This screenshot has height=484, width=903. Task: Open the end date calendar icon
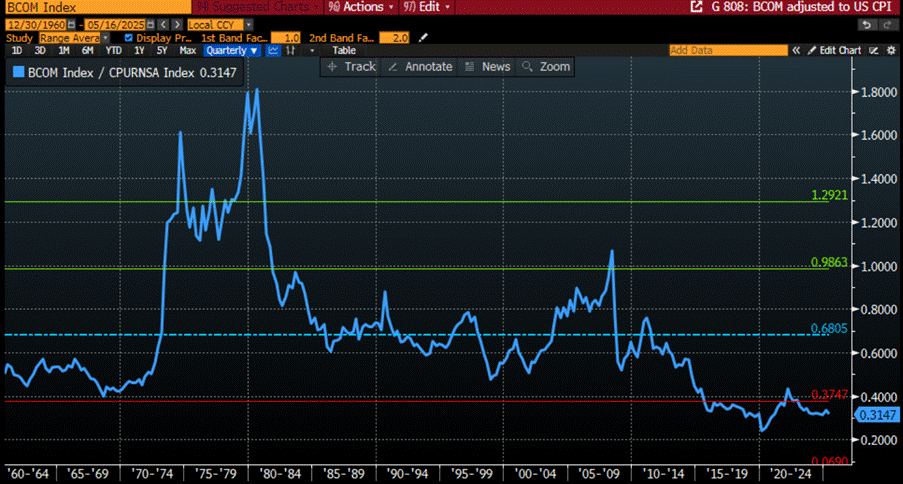pos(150,25)
